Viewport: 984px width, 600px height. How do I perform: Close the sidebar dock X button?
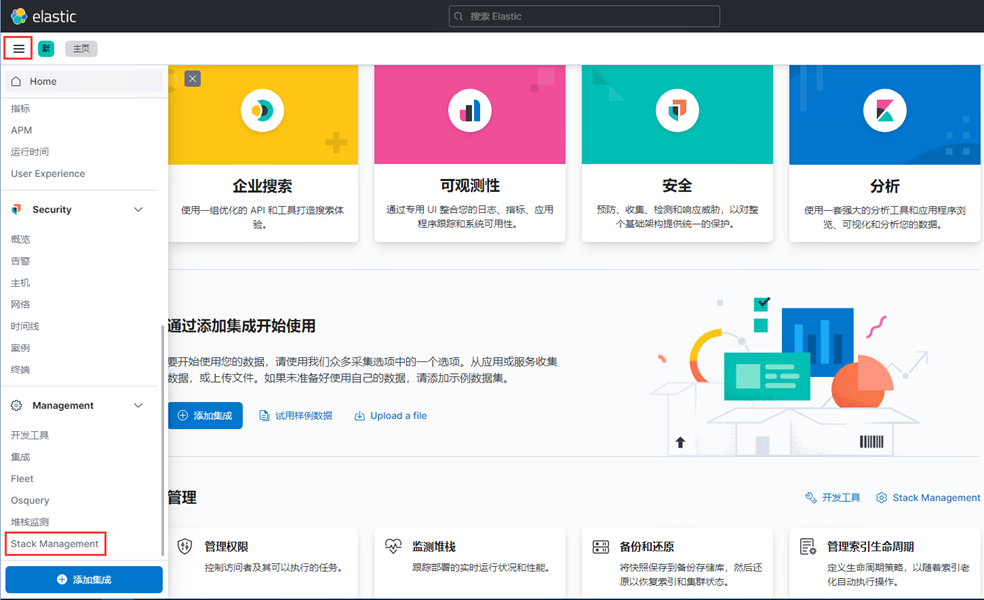(x=193, y=78)
